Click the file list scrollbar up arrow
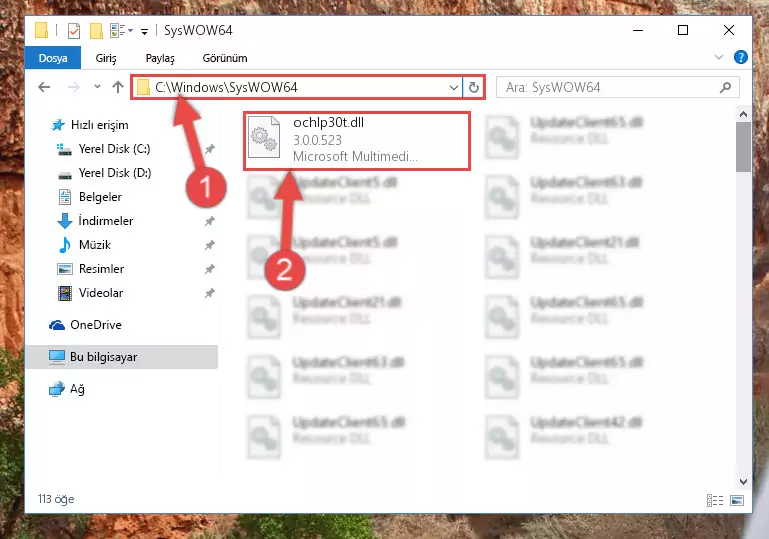This screenshot has width=769, height=539. 743,114
